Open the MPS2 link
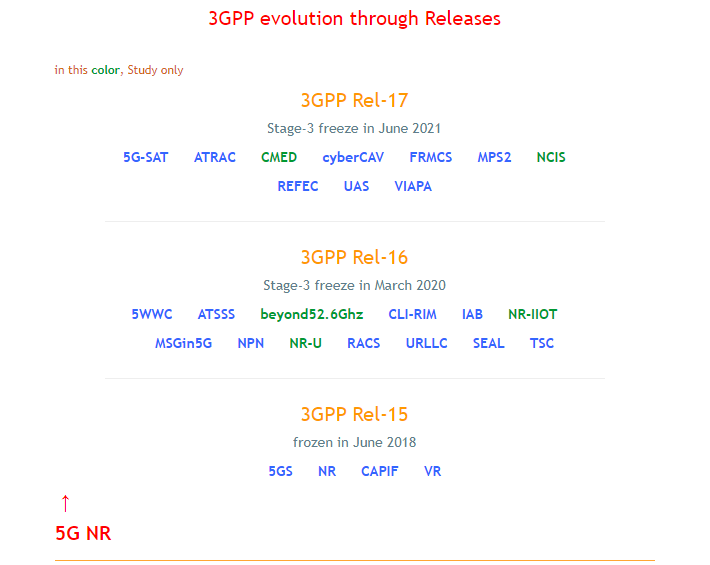This screenshot has width=710, height=565. pos(494,157)
